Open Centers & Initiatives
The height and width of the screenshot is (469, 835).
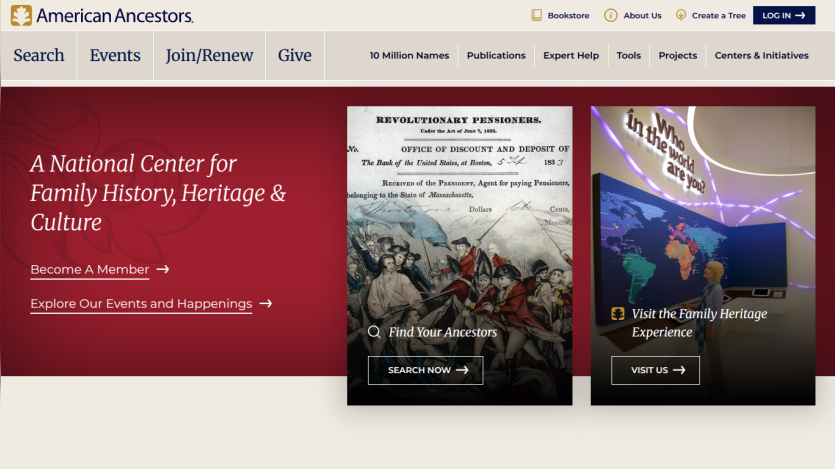762,55
